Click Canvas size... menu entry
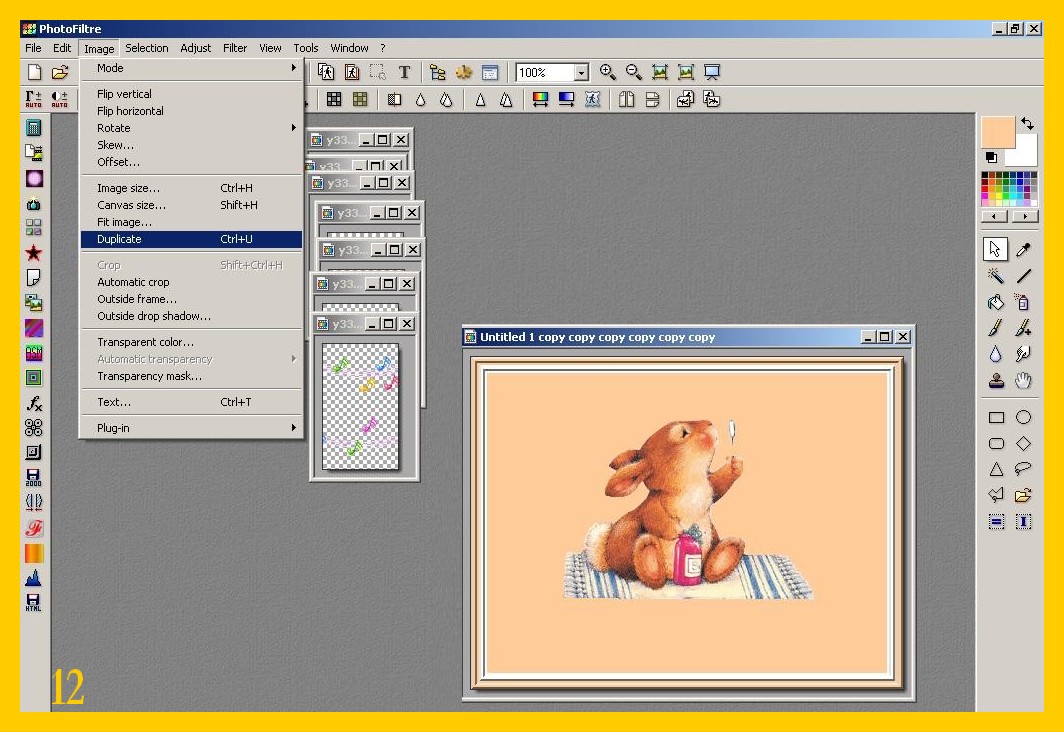 132,205
